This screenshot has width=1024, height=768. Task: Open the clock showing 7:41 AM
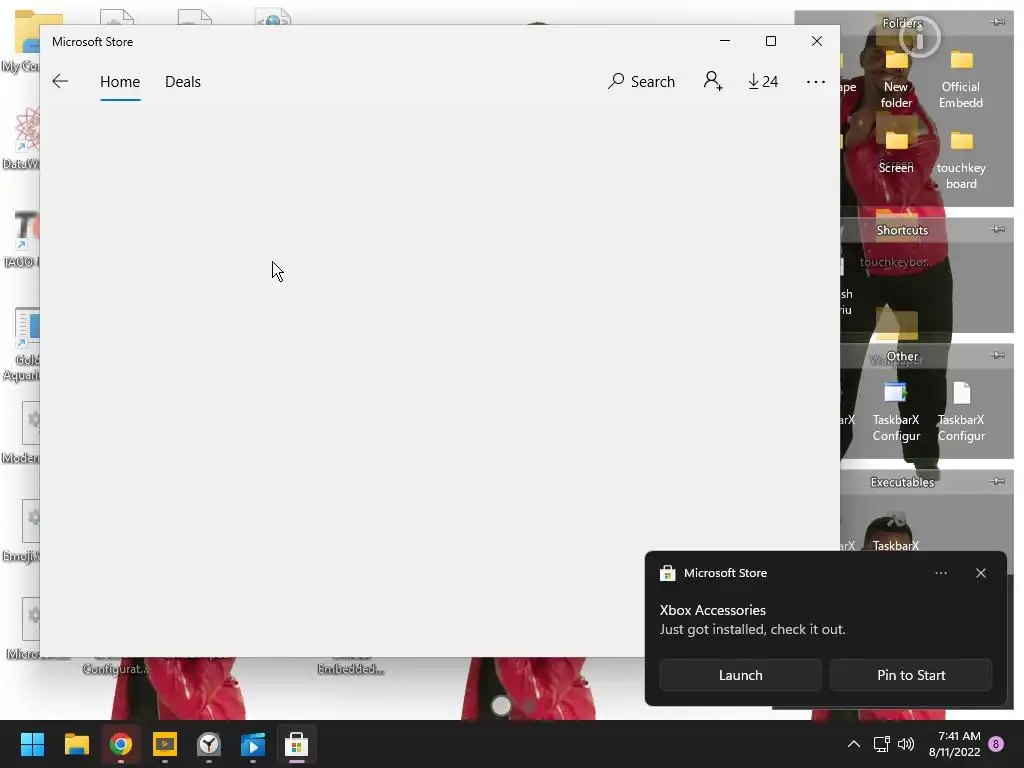(955, 744)
